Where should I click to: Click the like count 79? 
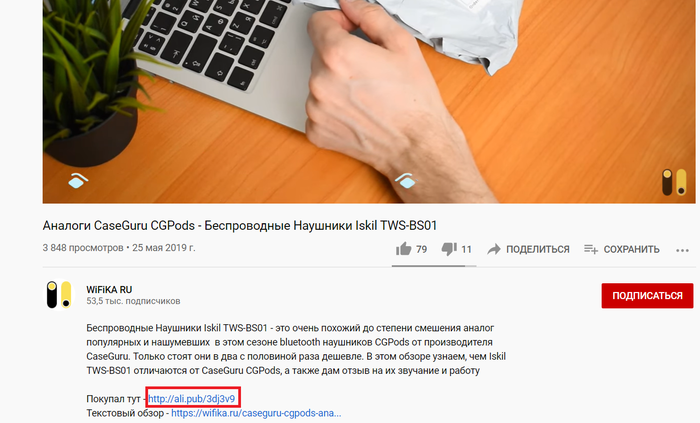pyautogui.click(x=422, y=249)
